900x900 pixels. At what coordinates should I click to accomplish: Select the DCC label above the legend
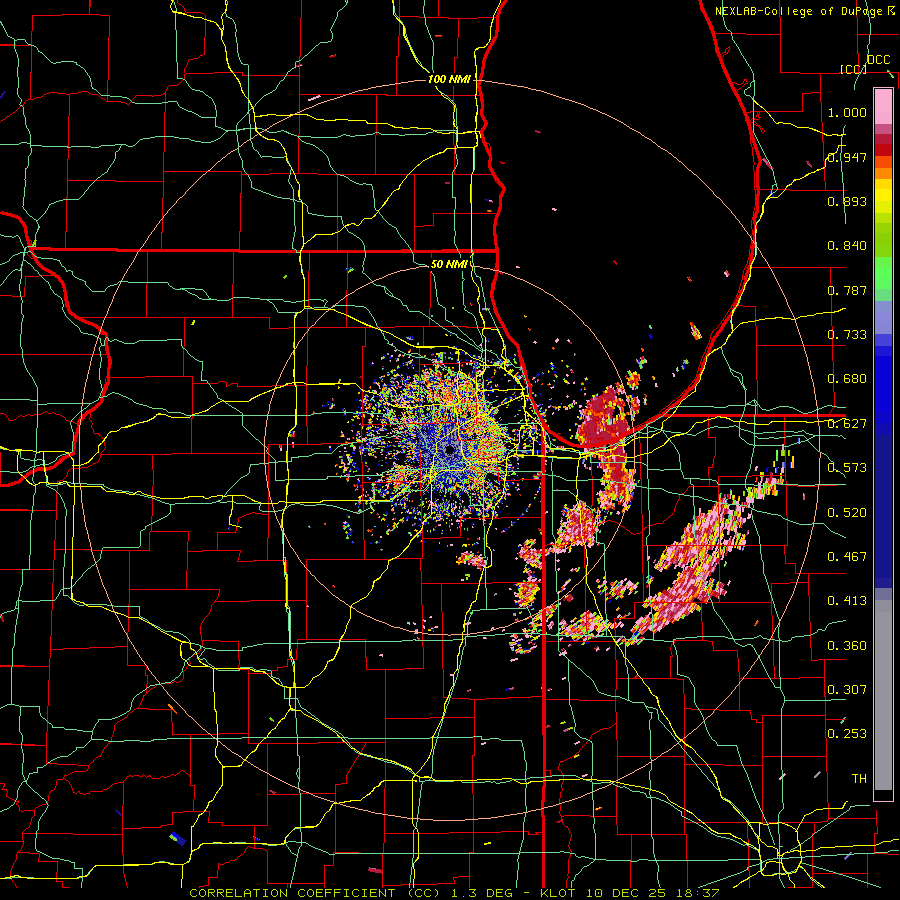(x=878, y=60)
